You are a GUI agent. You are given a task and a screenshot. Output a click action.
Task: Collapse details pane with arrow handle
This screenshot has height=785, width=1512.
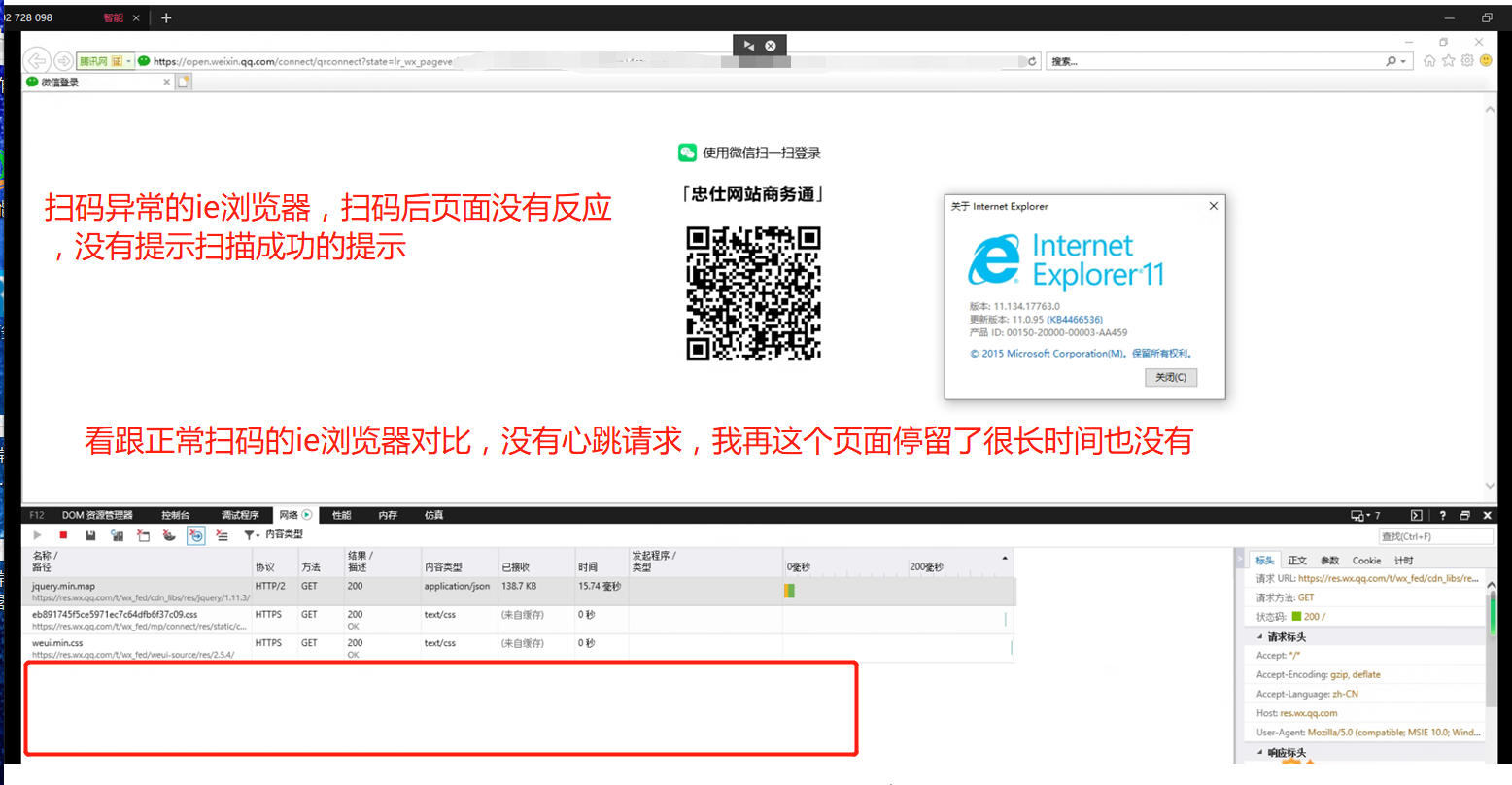click(1239, 560)
